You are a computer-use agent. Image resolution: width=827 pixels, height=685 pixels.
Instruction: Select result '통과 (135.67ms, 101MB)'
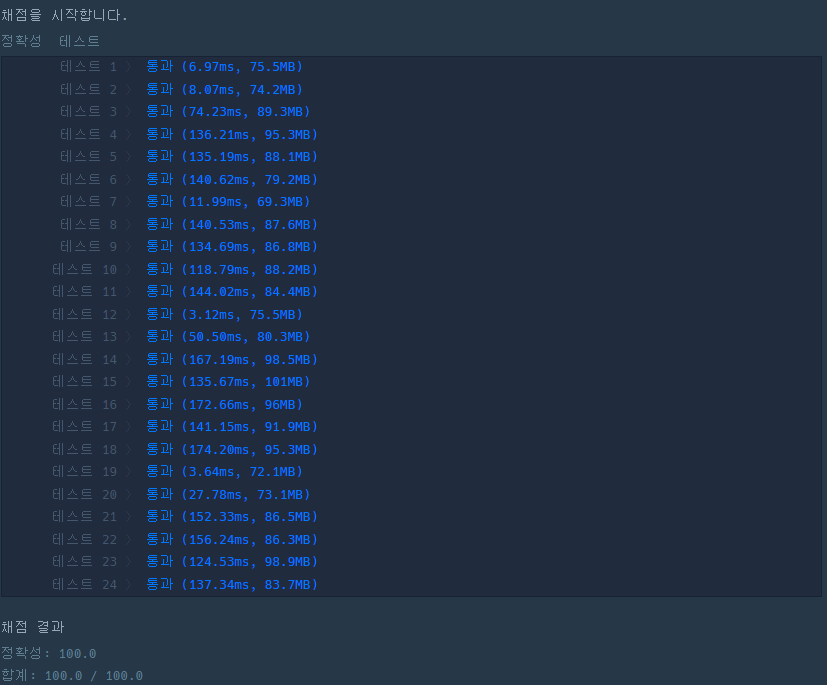(x=228, y=382)
